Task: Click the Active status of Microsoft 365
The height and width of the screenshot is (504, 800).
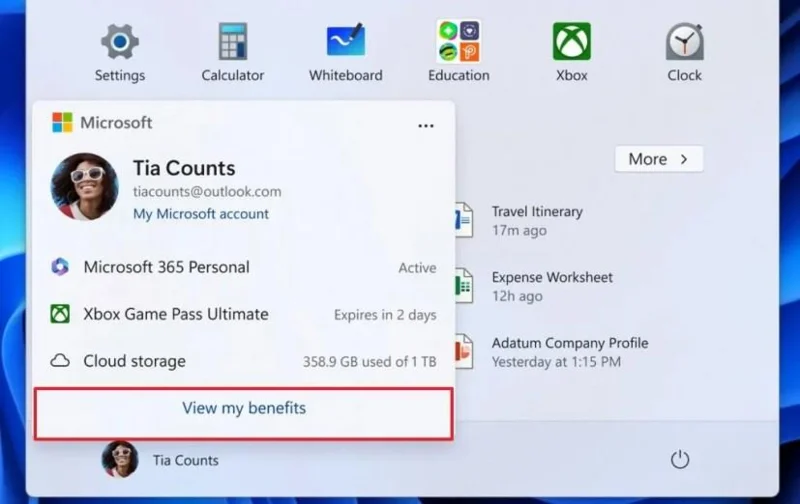Action: point(417,268)
